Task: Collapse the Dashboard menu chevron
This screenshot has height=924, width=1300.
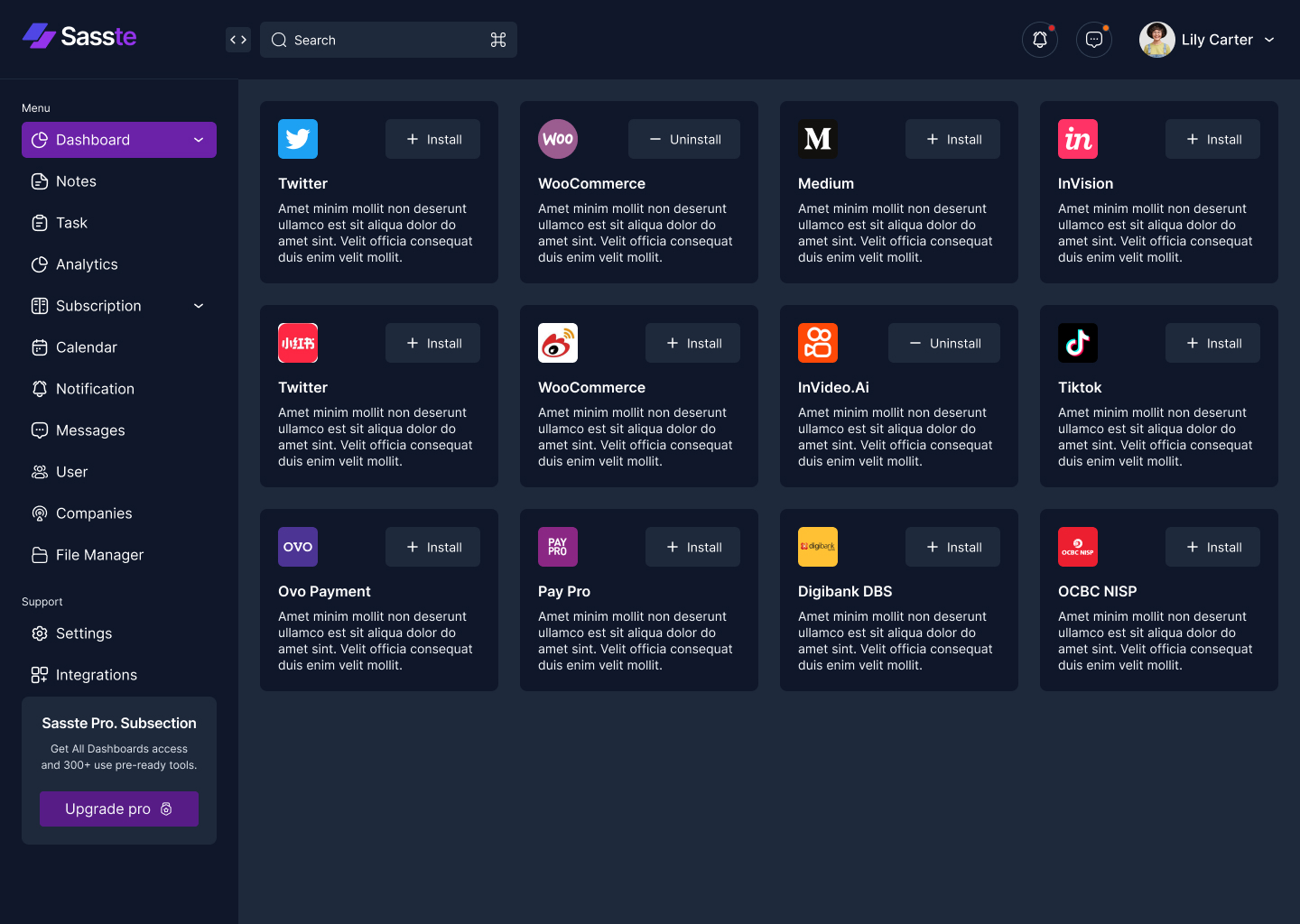Action: (x=199, y=140)
